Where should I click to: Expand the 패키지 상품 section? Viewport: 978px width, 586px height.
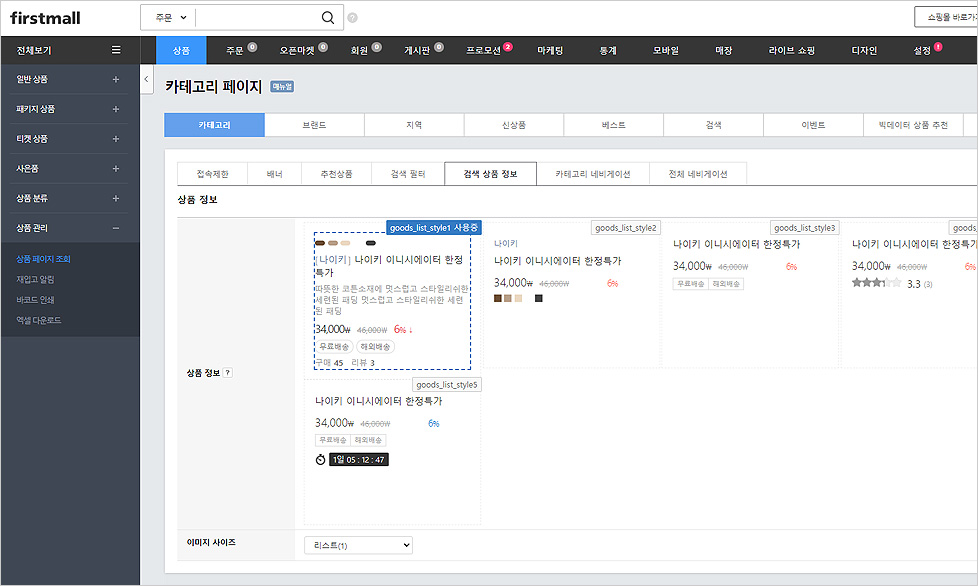click(115, 109)
